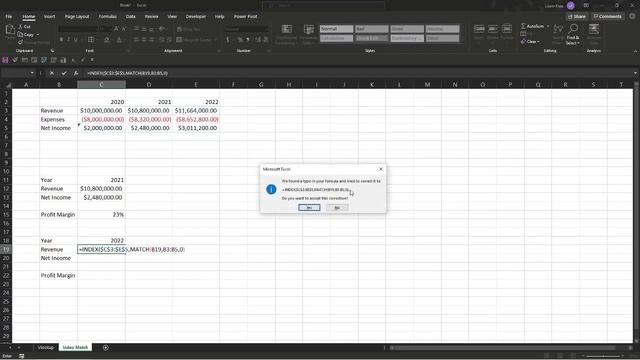640x360 pixels.
Task: Click the Cut scissors icon
Action: 20,27
